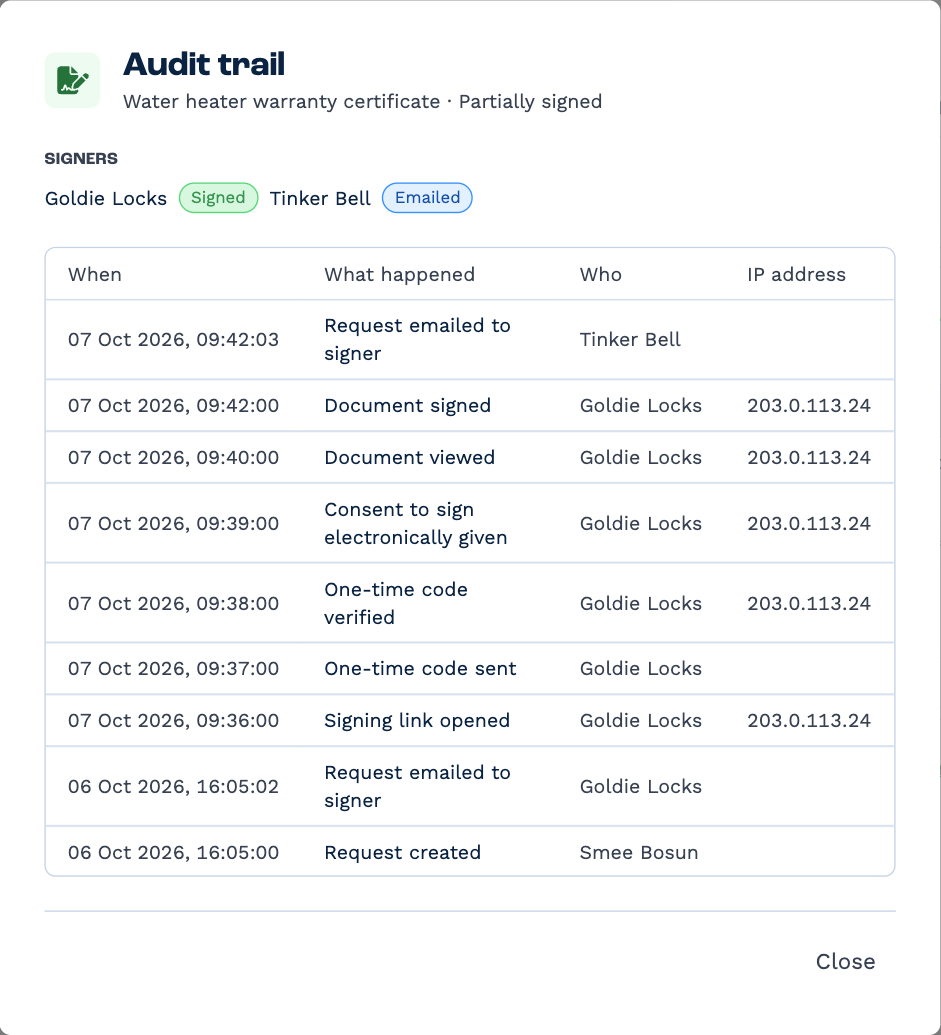
Task: Click the IP address column header
Action: click(x=796, y=275)
